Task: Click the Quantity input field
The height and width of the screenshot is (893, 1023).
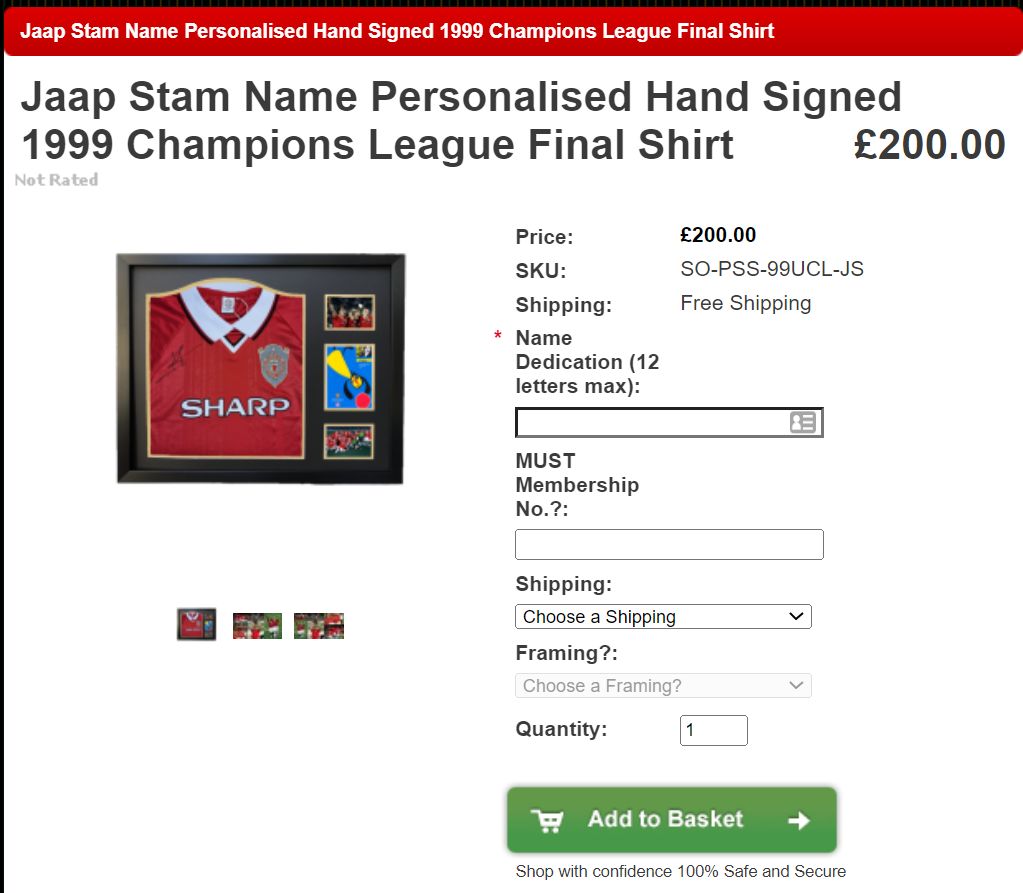Action: tap(713, 731)
